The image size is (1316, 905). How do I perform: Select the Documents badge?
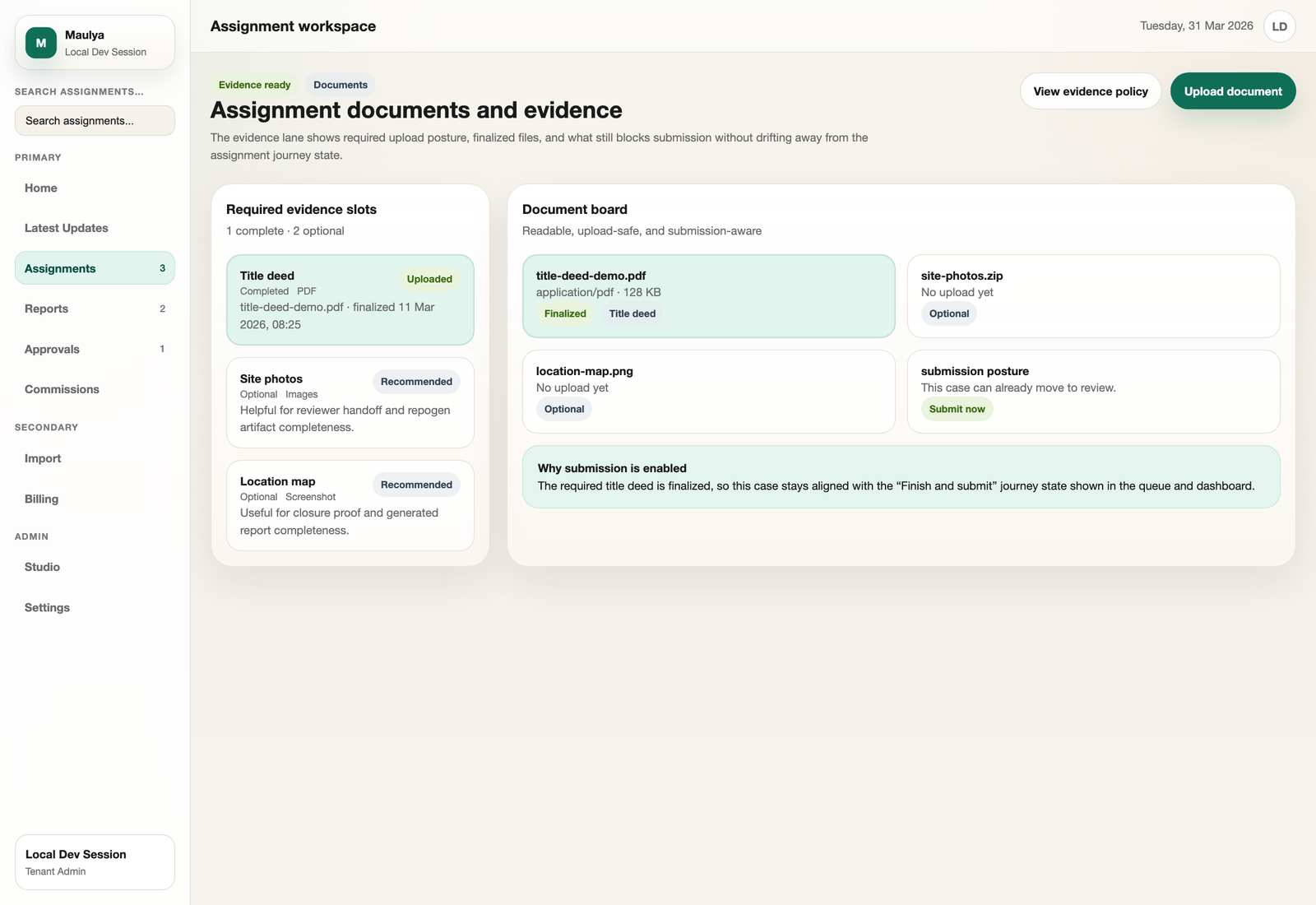(x=341, y=84)
